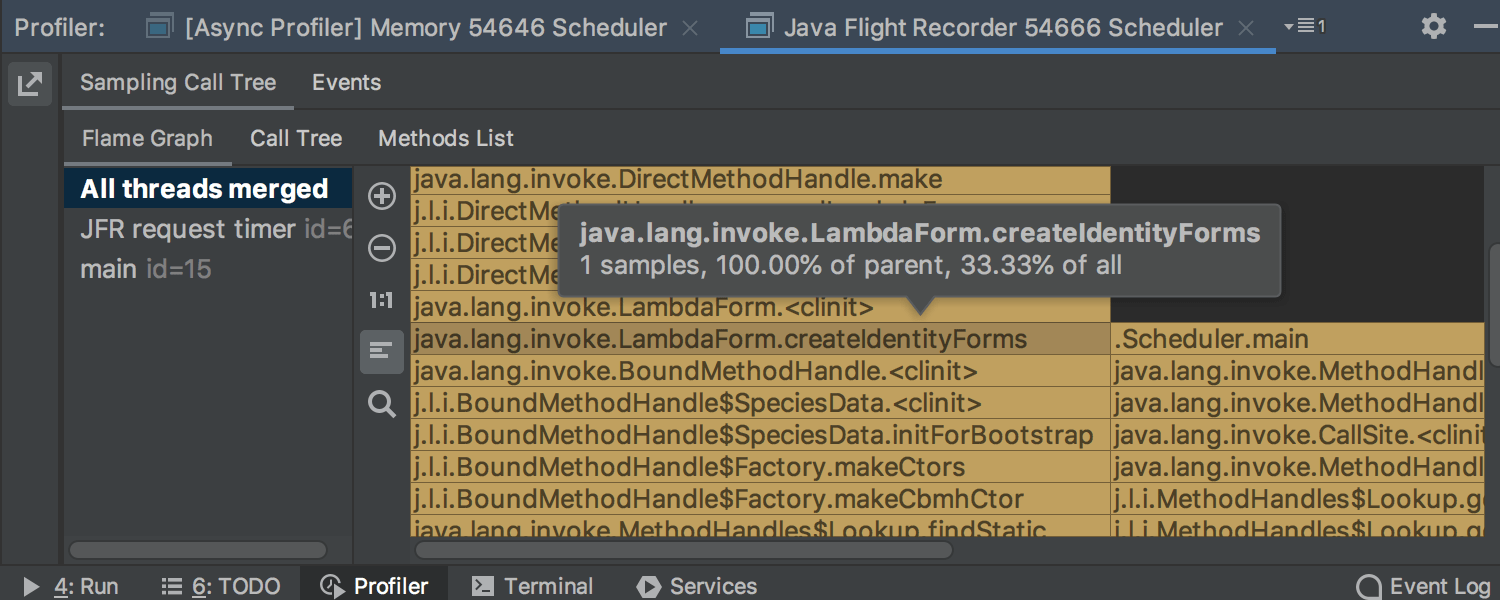Image resolution: width=1500 pixels, height=600 pixels.
Task: Zoom into the flame graph
Action: pos(382,196)
